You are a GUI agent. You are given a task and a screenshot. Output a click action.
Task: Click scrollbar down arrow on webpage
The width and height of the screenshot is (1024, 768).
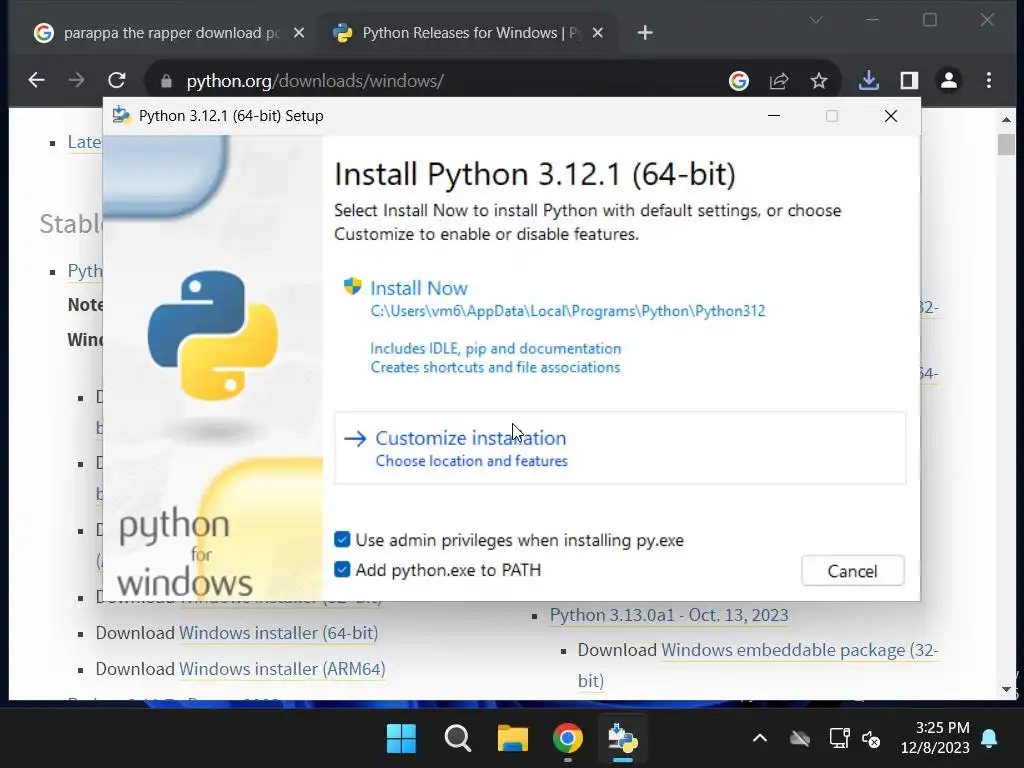pyautogui.click(x=1006, y=689)
